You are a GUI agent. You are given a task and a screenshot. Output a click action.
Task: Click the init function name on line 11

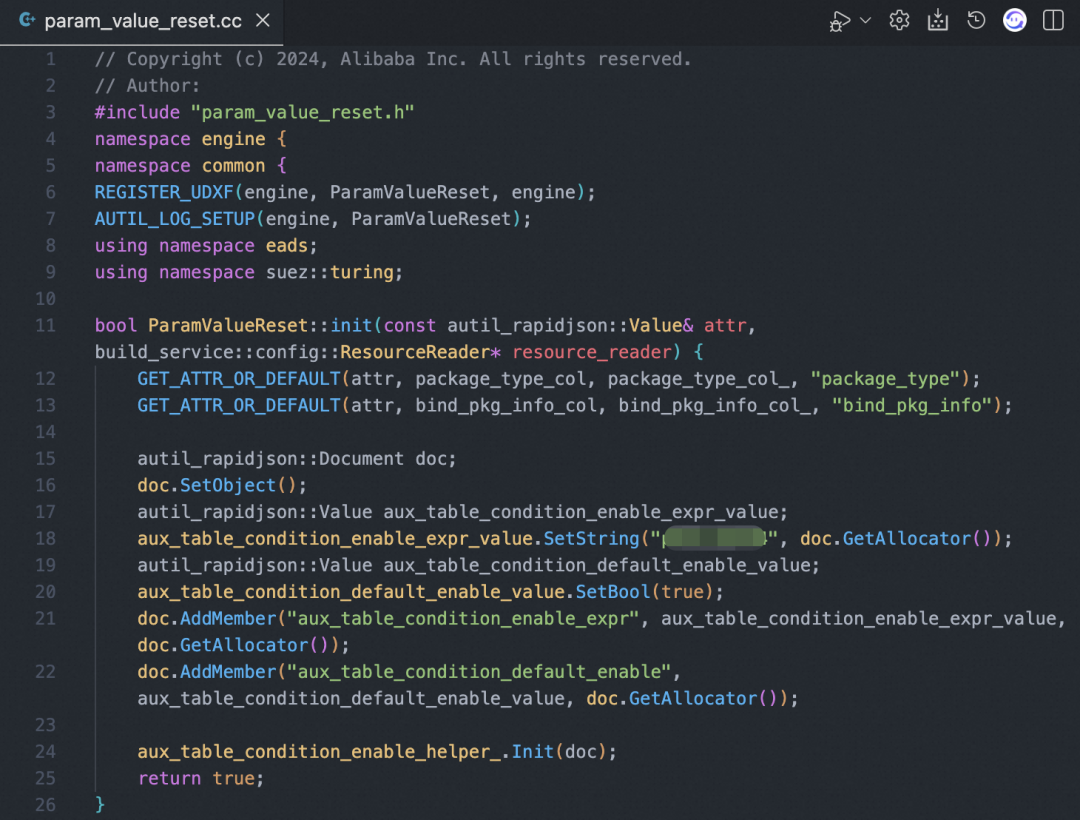pyautogui.click(x=351, y=326)
